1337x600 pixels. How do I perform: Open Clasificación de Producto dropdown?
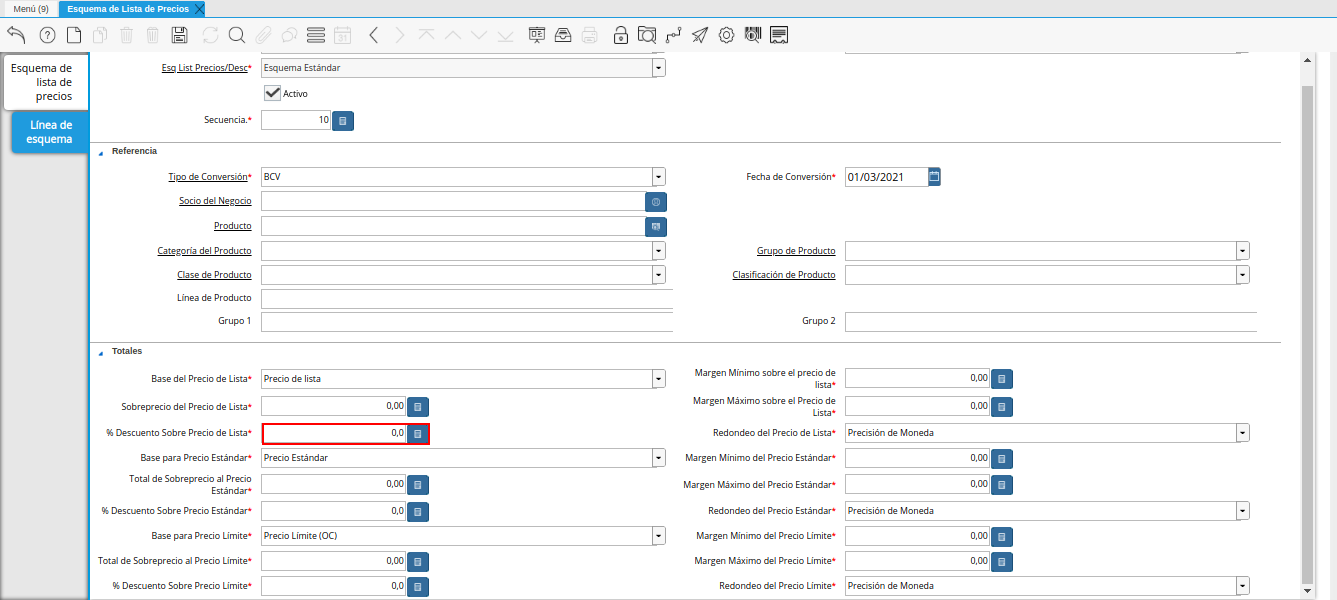pyautogui.click(x=1242, y=274)
